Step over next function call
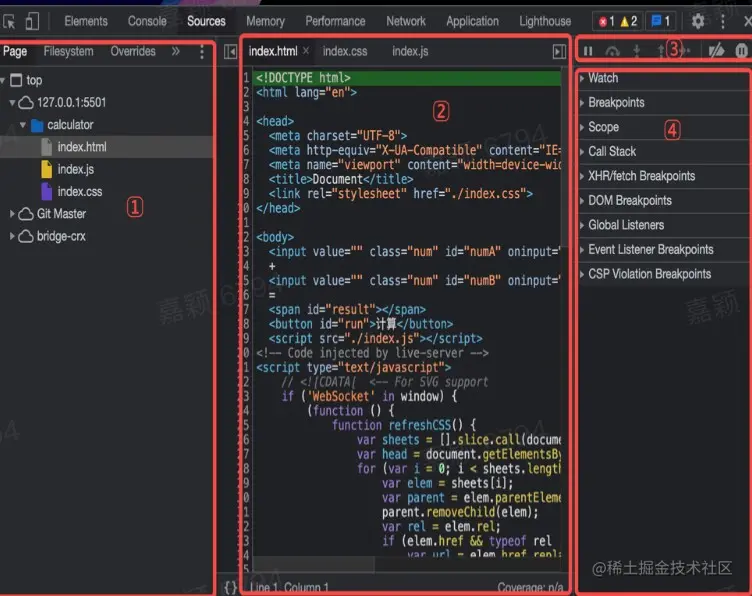 pos(612,51)
